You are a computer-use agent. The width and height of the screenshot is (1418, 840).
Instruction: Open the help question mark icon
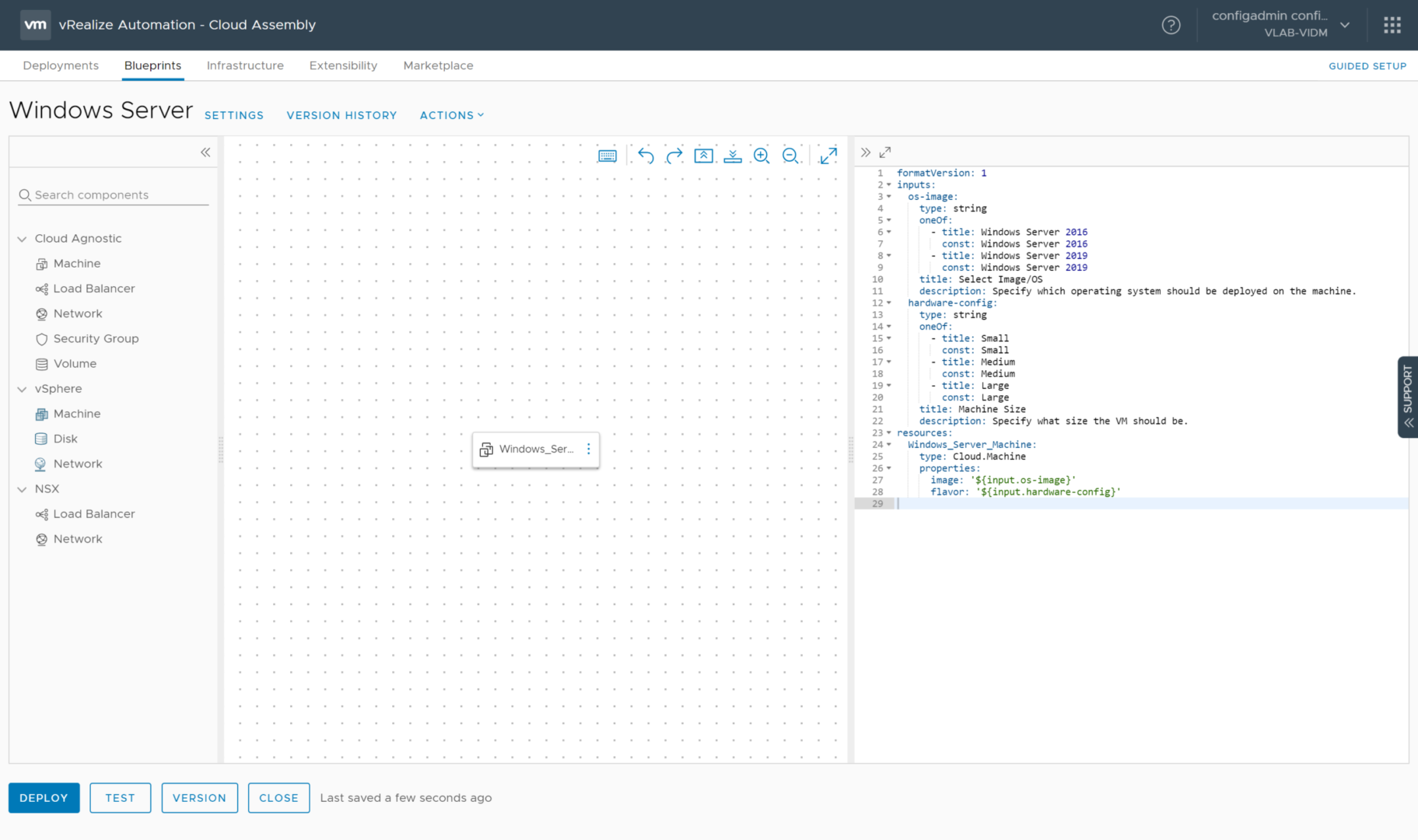(x=1171, y=26)
